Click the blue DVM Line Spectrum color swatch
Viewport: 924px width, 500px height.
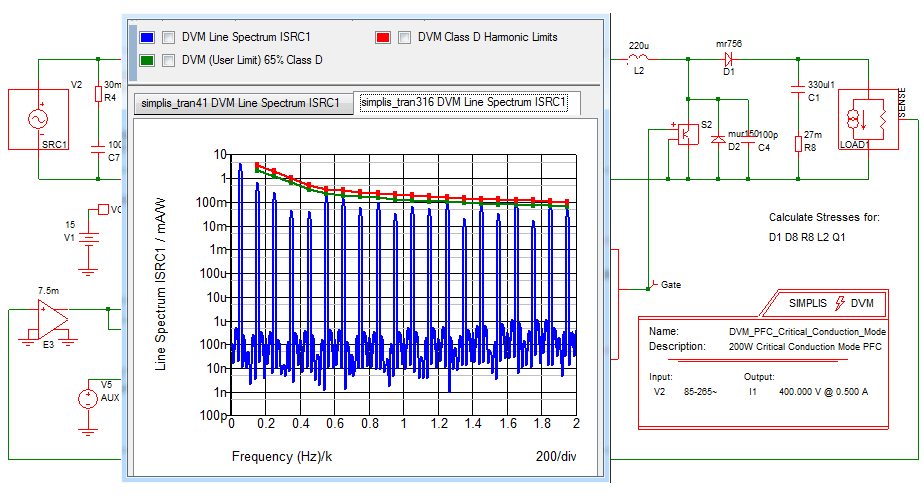(x=147, y=38)
